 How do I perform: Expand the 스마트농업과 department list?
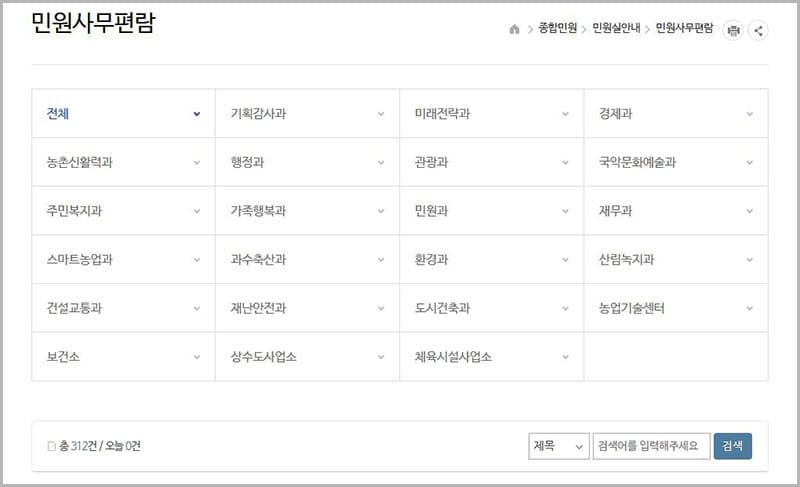(123, 260)
